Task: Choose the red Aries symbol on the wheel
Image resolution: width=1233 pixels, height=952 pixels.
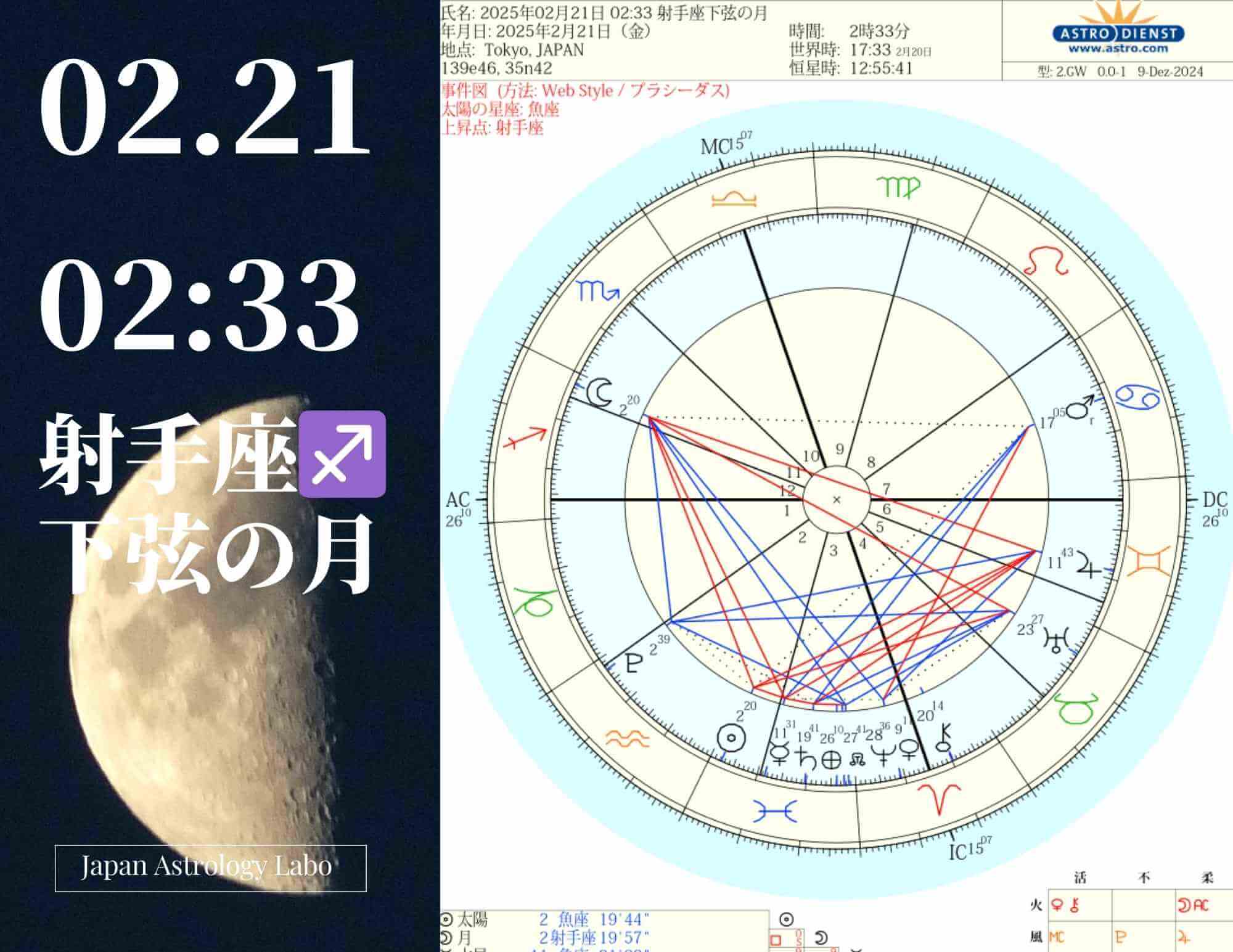Action: pyautogui.click(x=938, y=799)
